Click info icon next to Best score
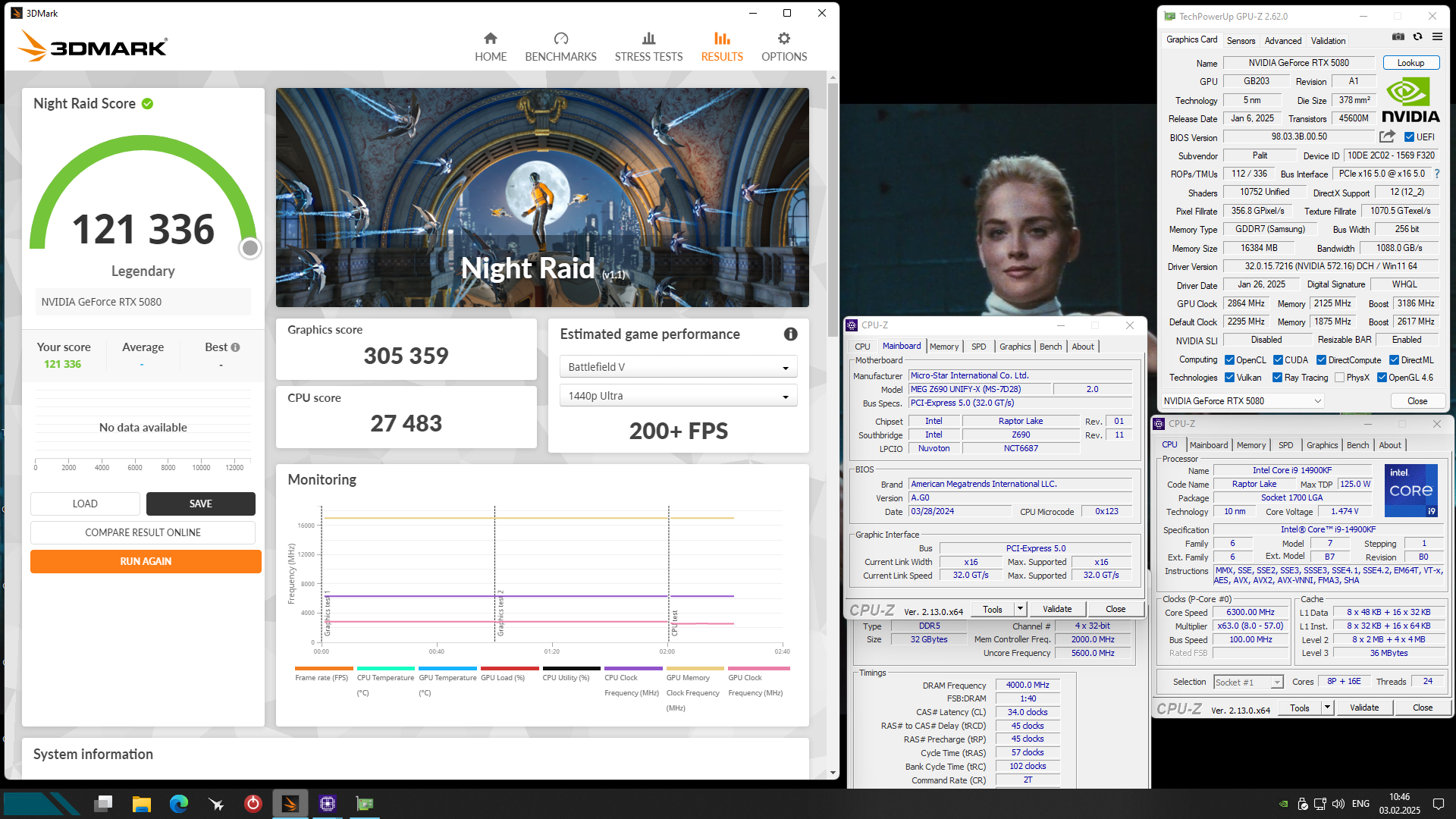The image size is (1456, 819). 235,347
